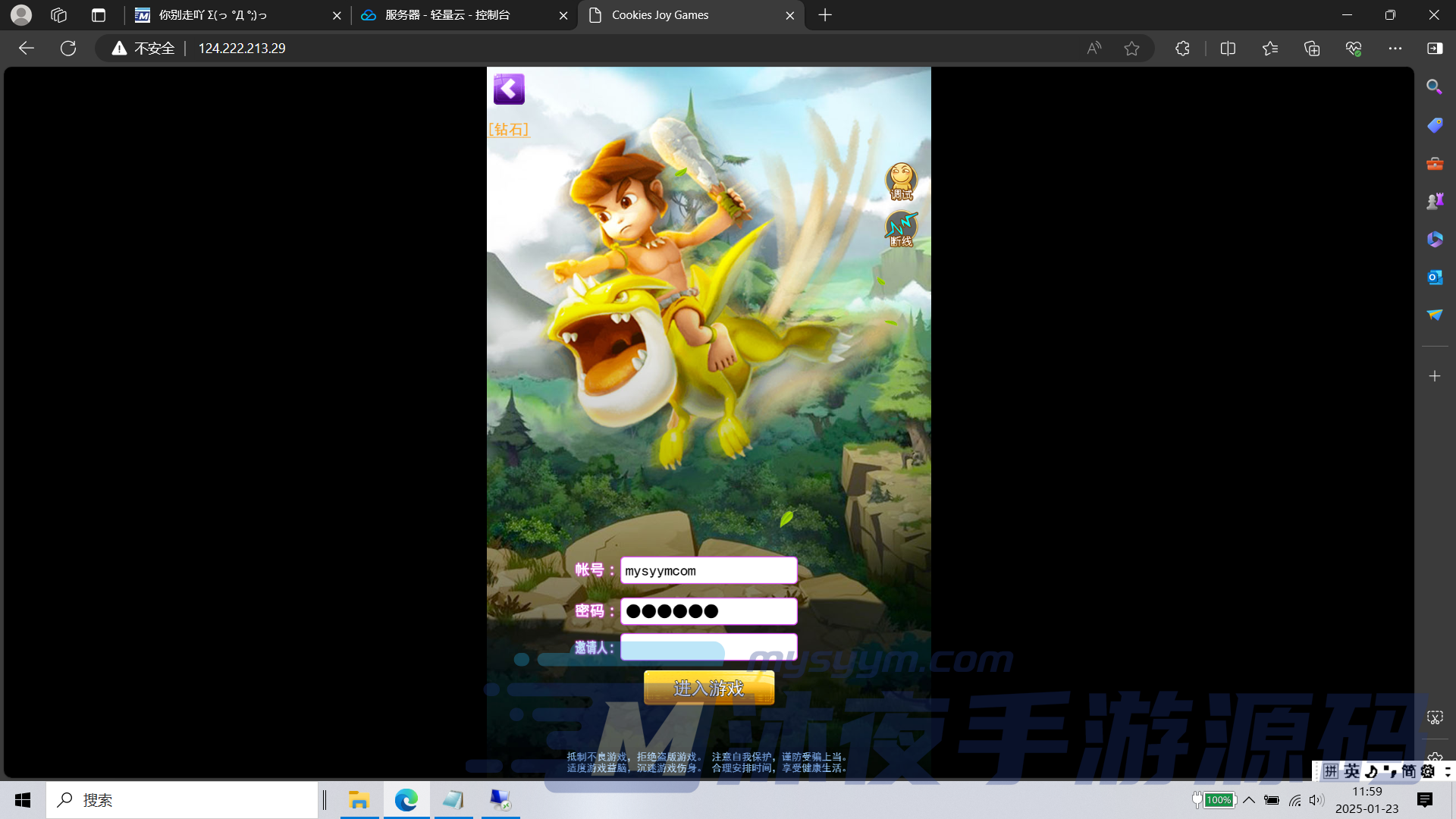Open the [钻石] diamond link

point(509,130)
